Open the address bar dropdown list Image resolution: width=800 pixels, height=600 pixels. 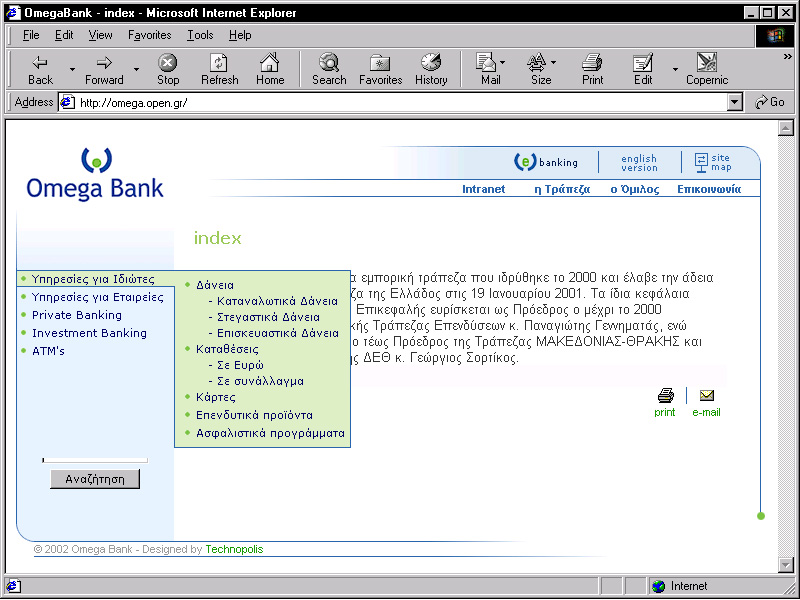click(734, 103)
